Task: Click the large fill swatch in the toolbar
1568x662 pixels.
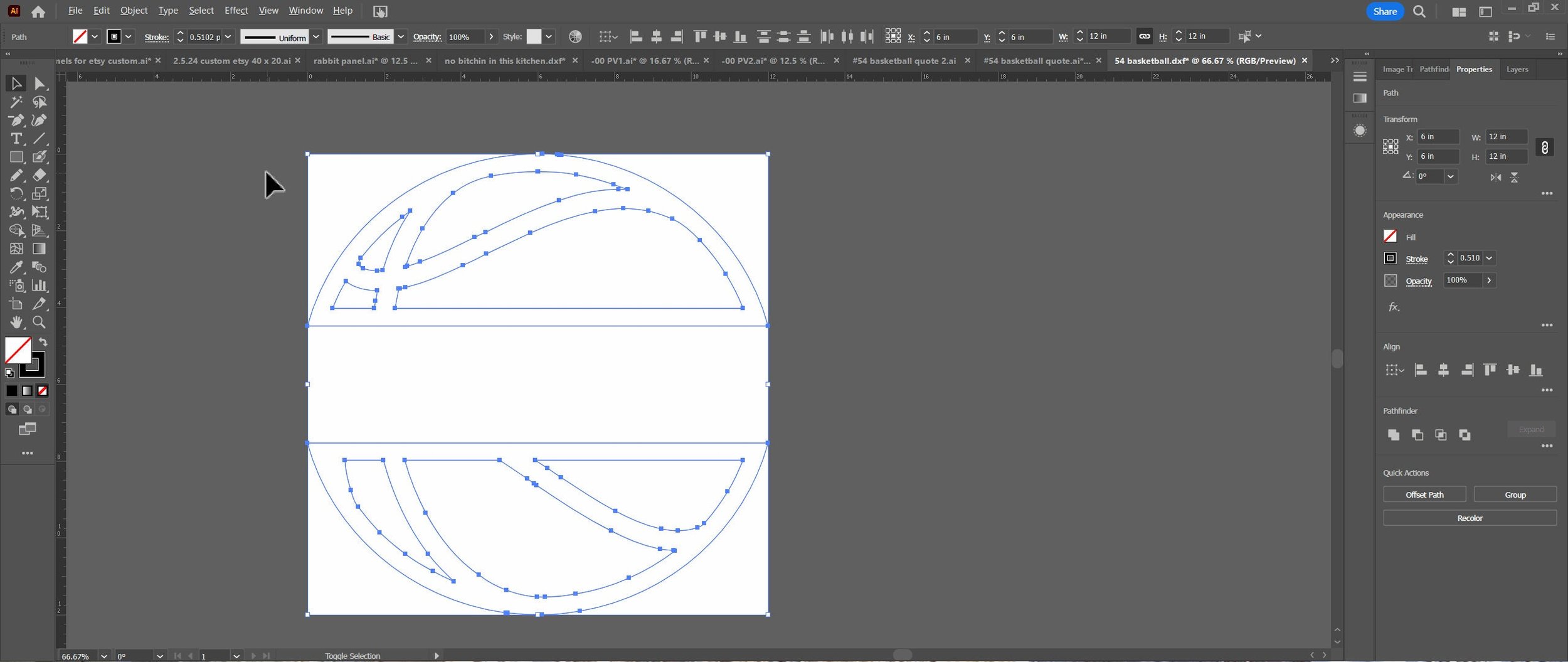Action: pos(18,350)
